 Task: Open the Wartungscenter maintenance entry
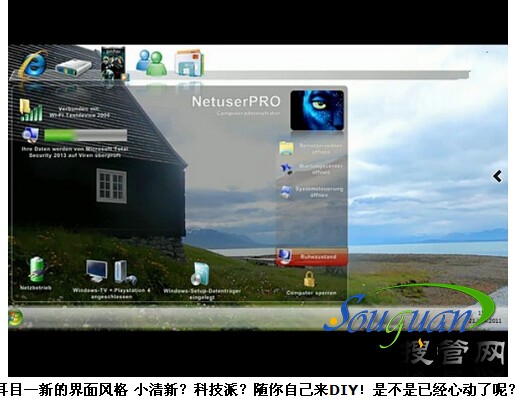pos(311,169)
